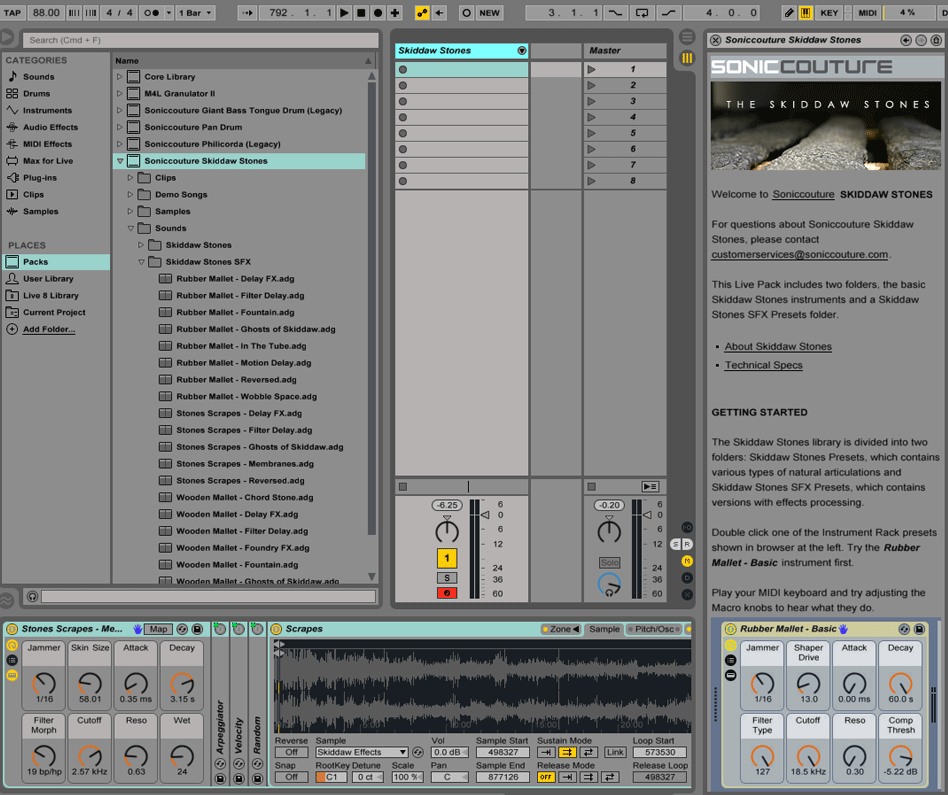
Task: Open the Audio Effects category
Action: [x=50, y=128]
